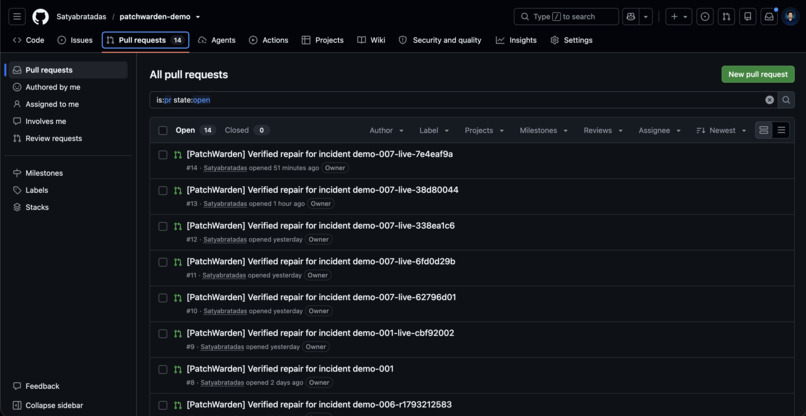Select the Pull requests tab
The height and width of the screenshot is (416, 806).
point(145,40)
